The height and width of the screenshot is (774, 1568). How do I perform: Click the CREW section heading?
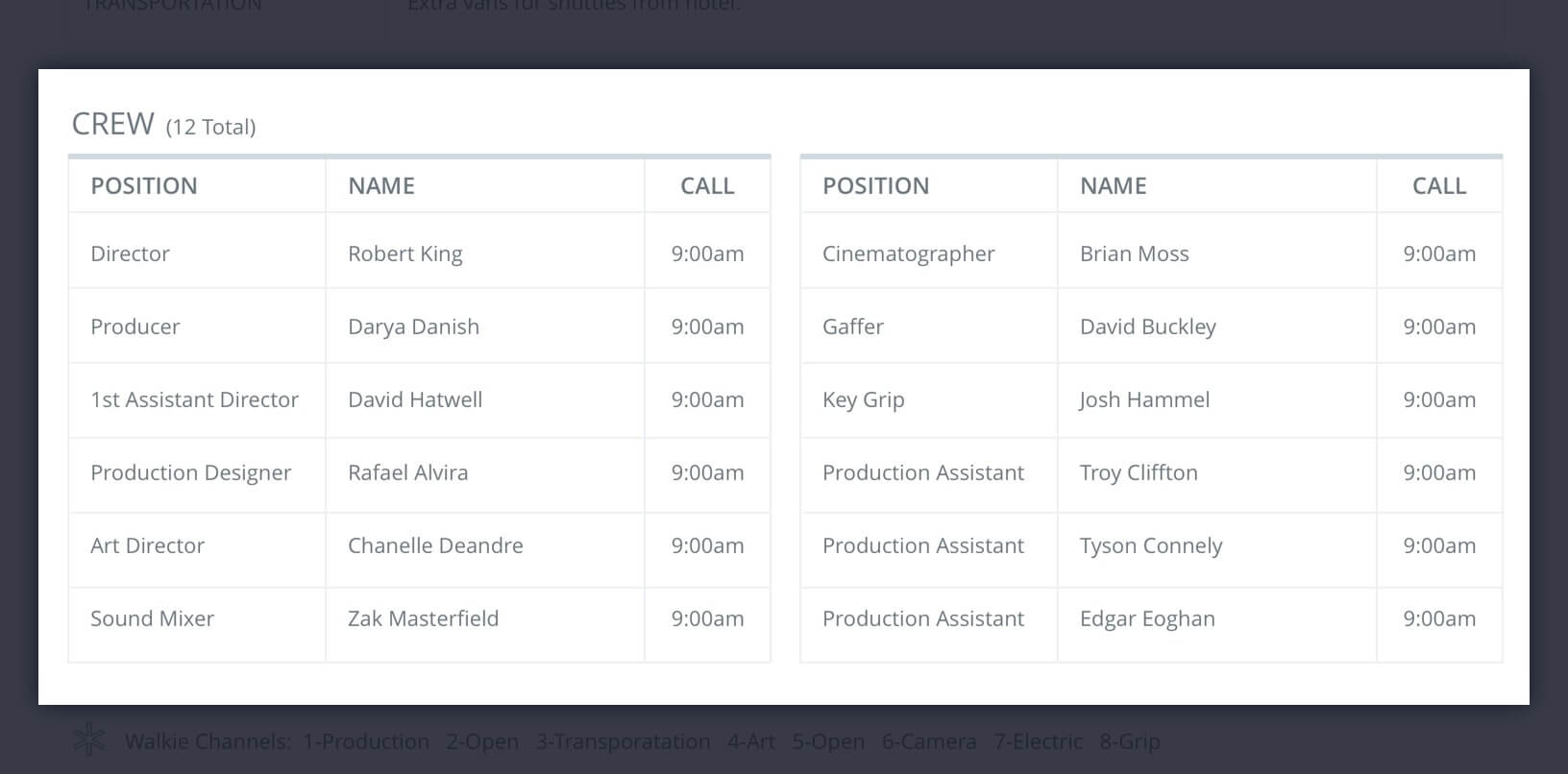click(113, 124)
